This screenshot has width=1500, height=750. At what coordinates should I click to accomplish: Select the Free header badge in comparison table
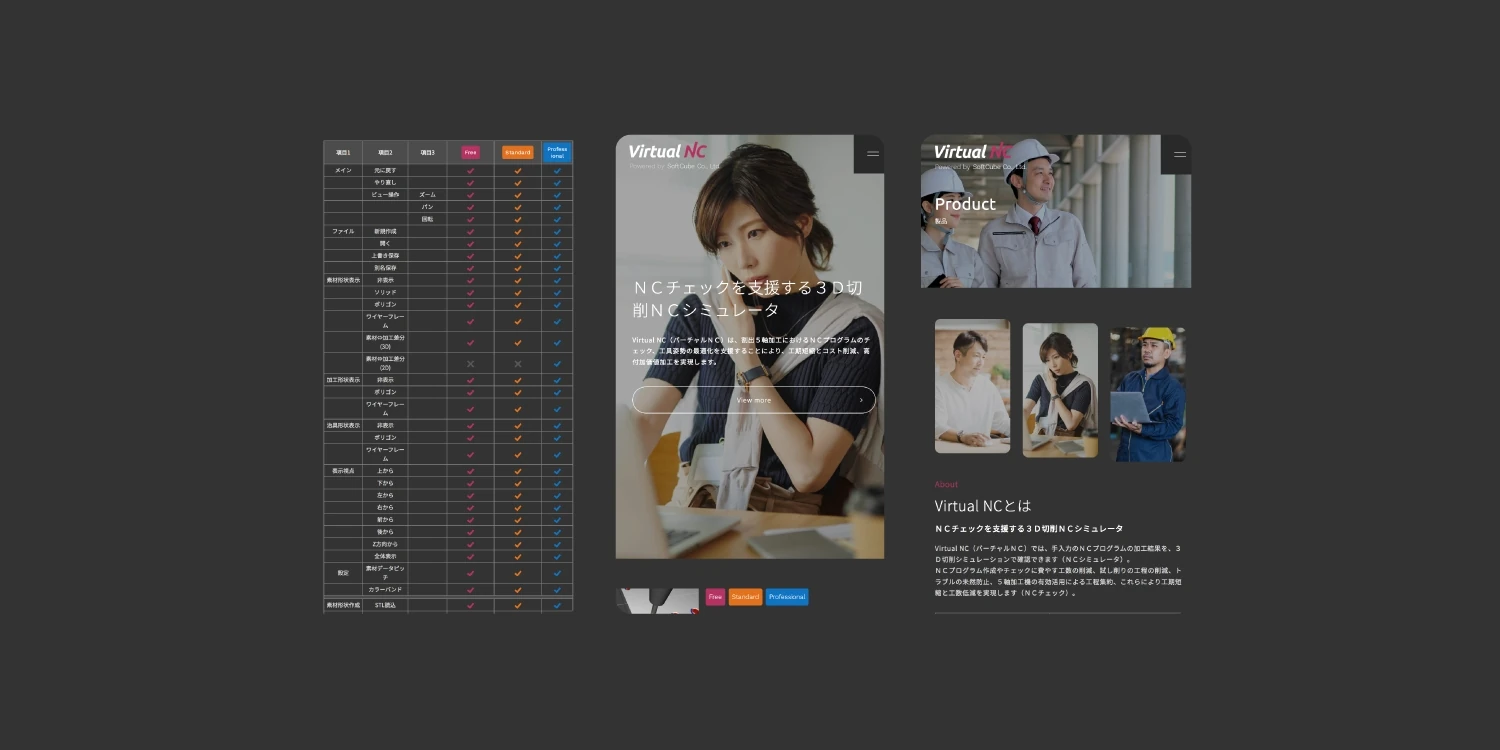pos(470,153)
